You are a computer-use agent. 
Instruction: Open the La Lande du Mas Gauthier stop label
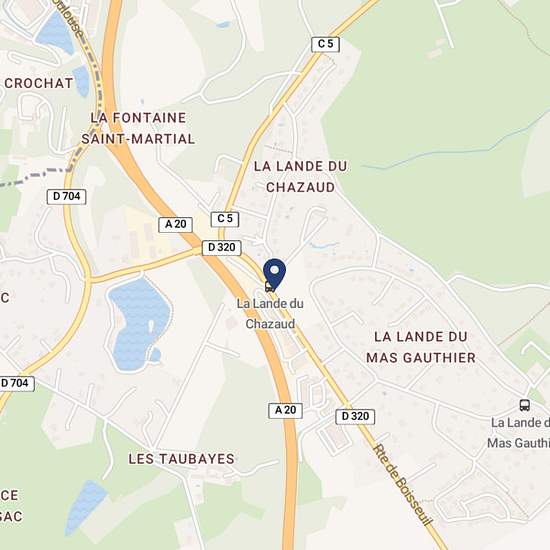point(518,433)
